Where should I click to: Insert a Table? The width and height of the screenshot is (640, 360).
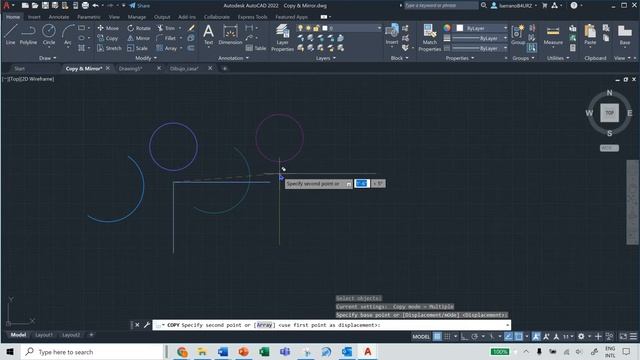pos(256,48)
